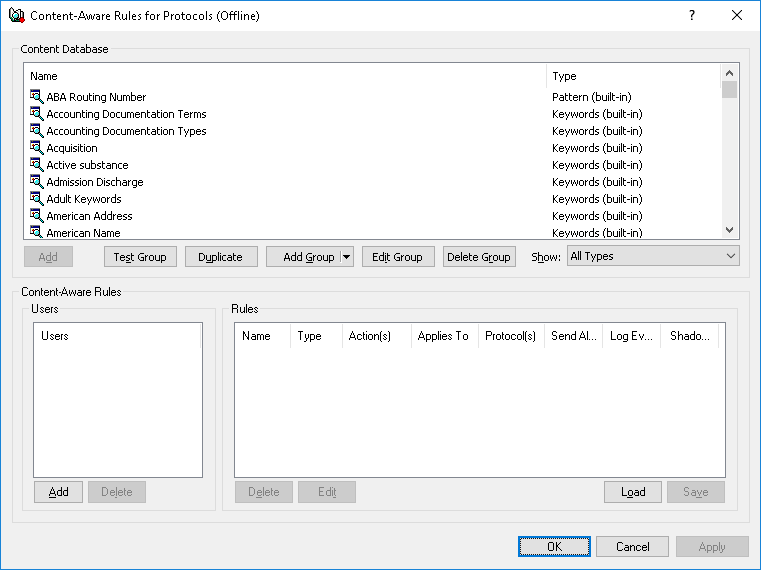
Task: Select the Accounting Documentation Terms icon
Action: (x=37, y=114)
